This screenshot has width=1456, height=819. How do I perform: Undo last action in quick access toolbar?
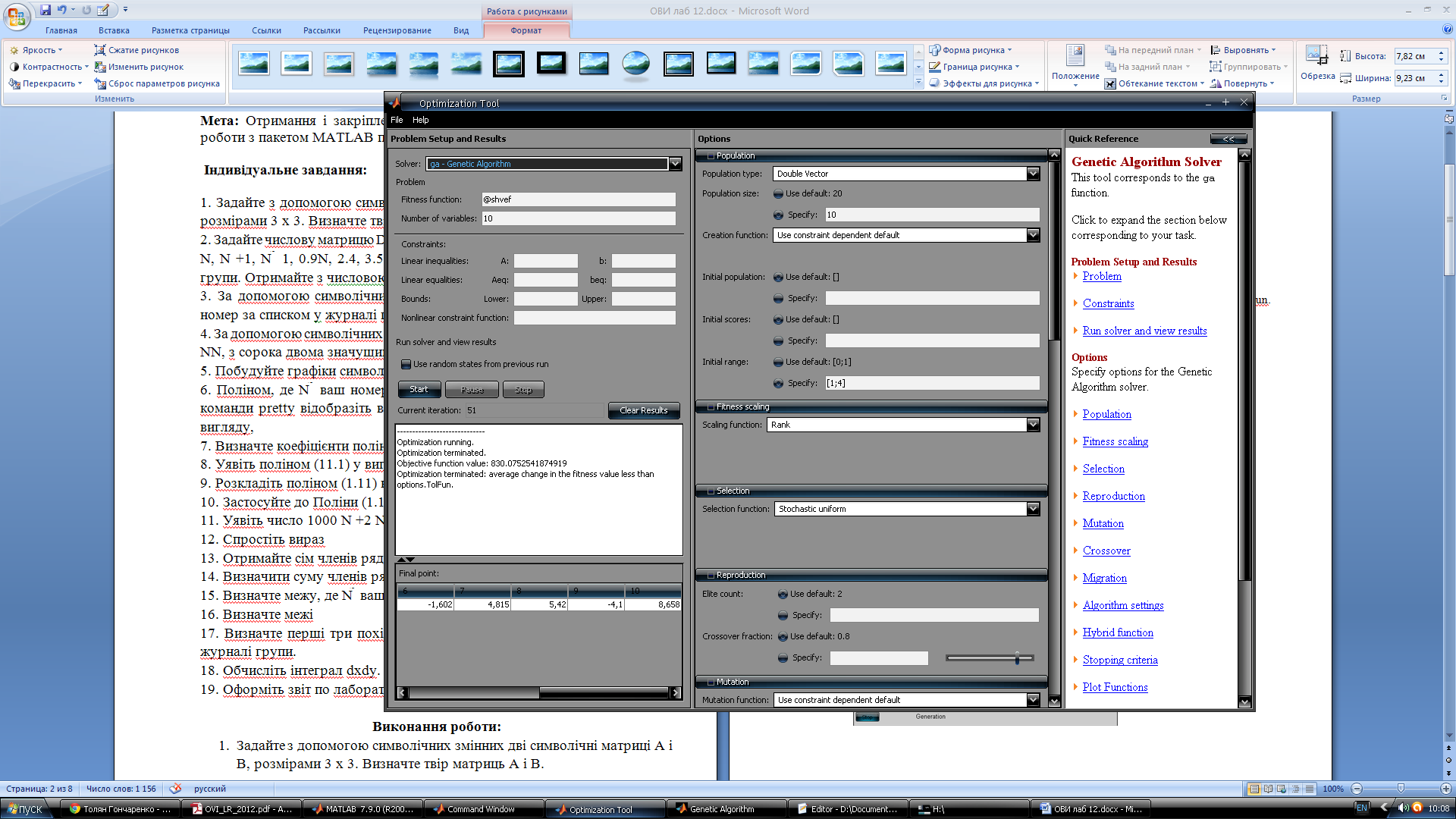pyautogui.click(x=62, y=10)
